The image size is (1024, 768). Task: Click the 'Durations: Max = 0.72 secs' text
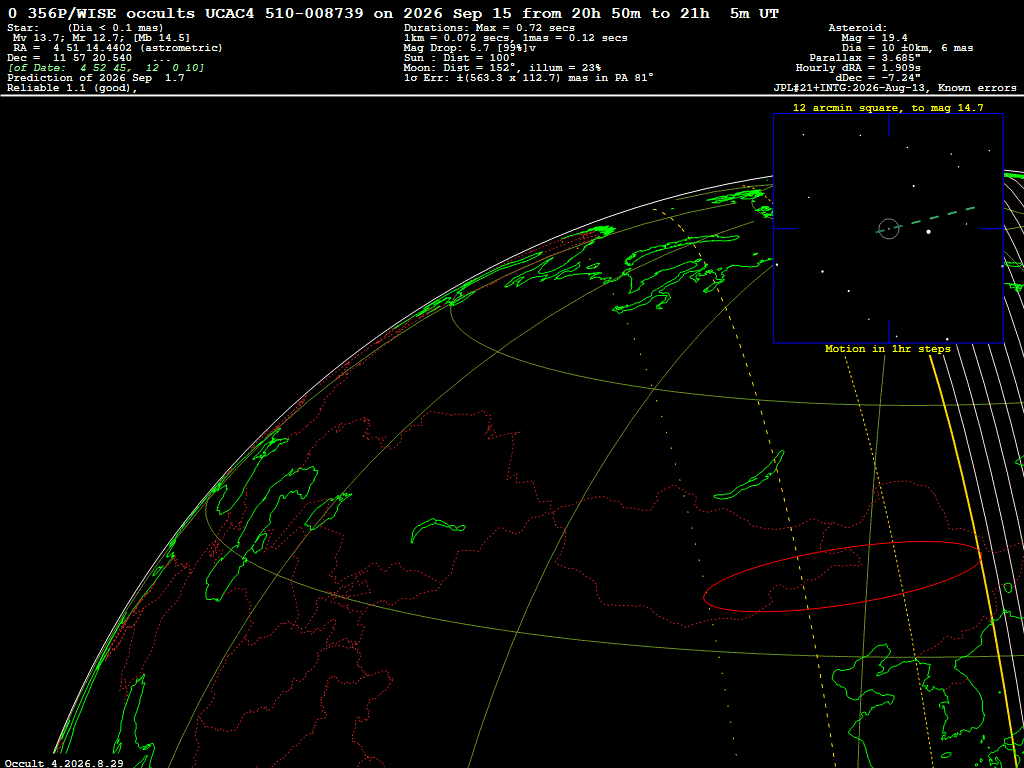[x=489, y=28]
